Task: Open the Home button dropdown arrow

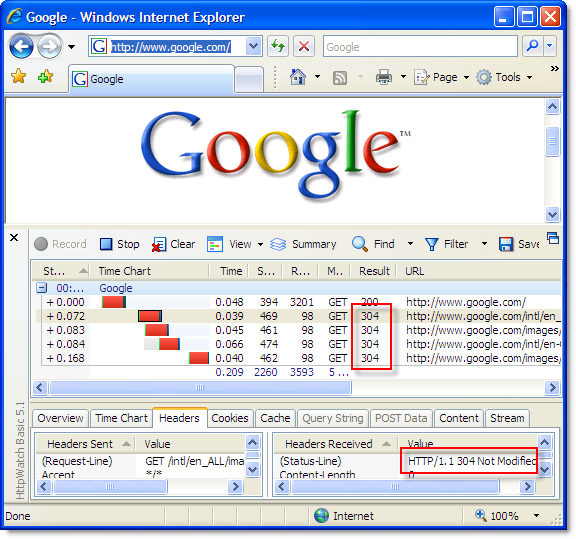Action: (317, 77)
